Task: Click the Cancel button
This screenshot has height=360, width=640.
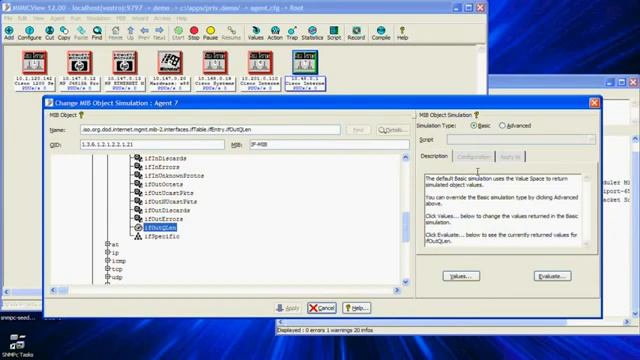Action: [322, 308]
